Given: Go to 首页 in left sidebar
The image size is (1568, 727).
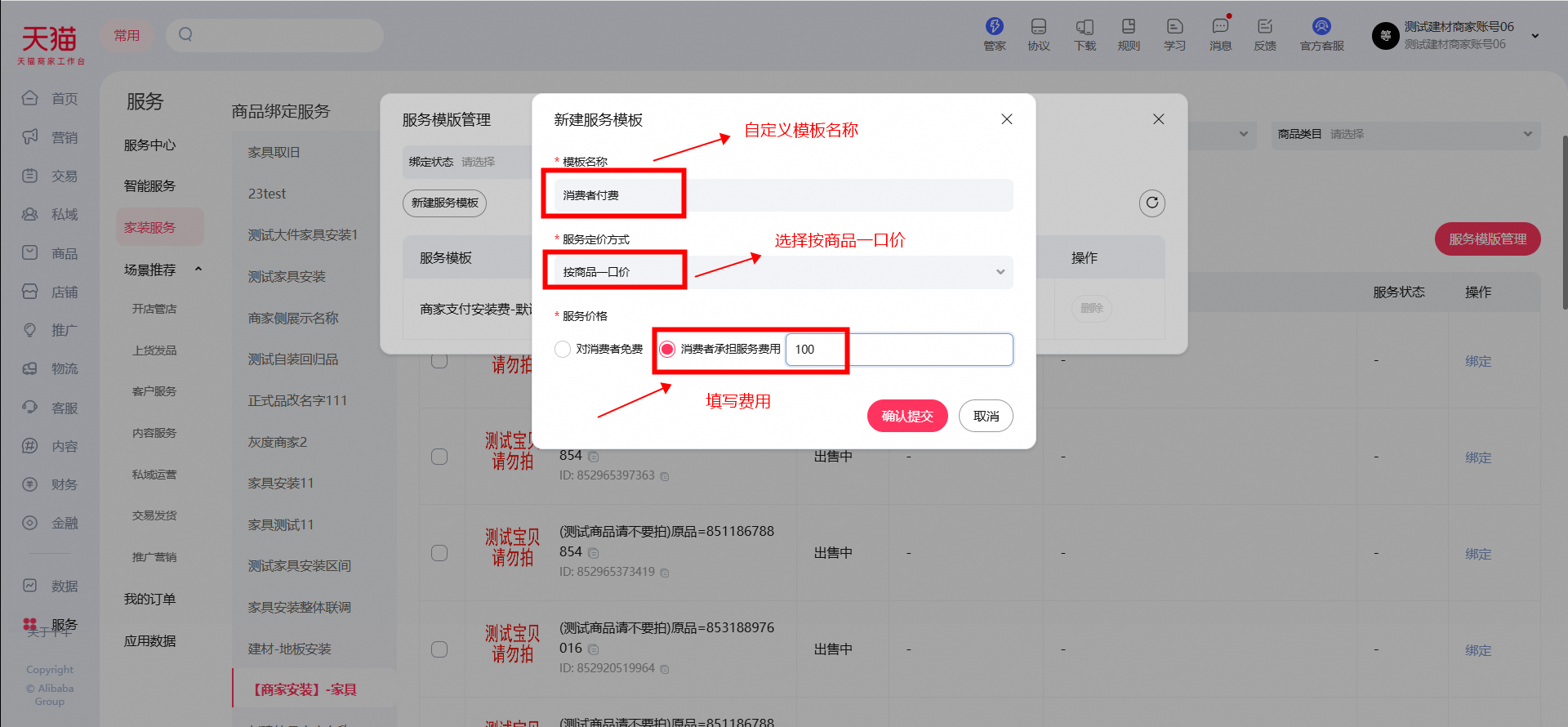Looking at the screenshot, I should [50, 98].
